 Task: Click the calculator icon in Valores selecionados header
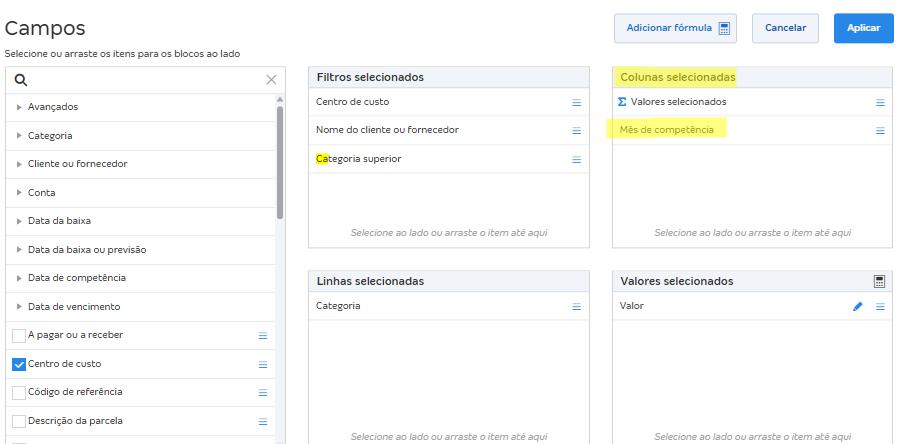point(879,282)
